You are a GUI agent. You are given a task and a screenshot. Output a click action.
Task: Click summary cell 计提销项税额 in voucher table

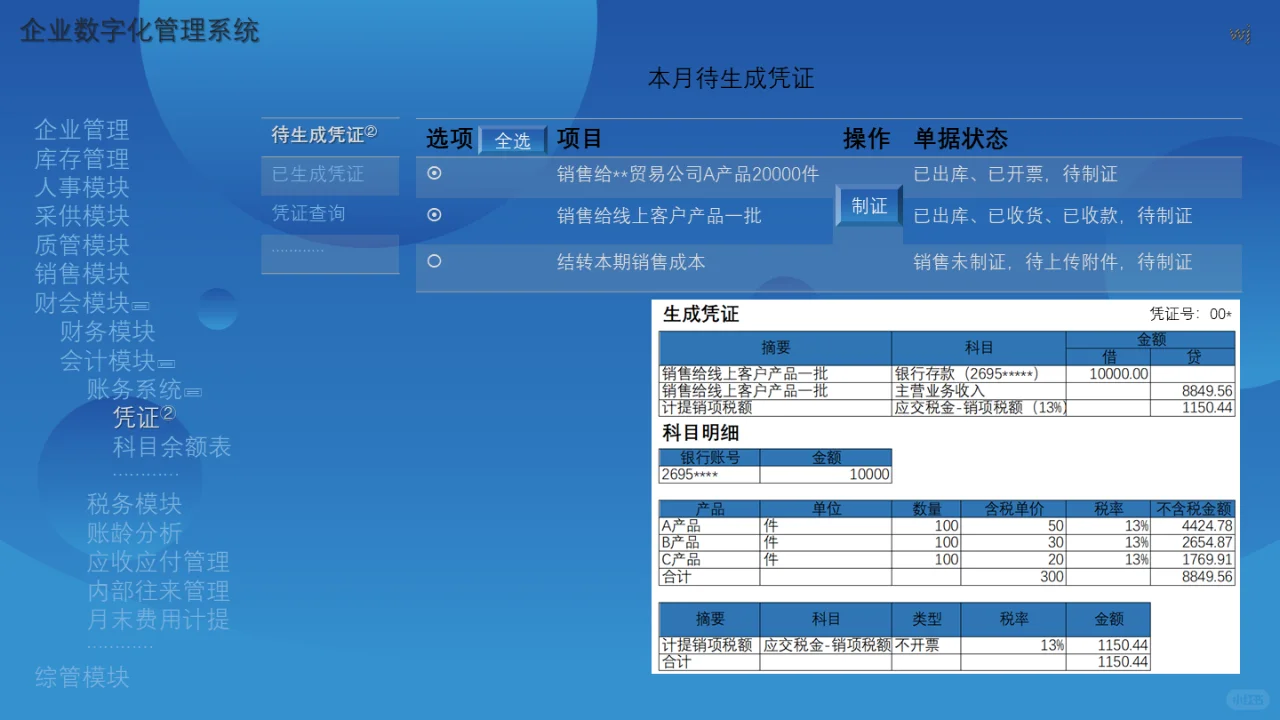click(x=775, y=408)
